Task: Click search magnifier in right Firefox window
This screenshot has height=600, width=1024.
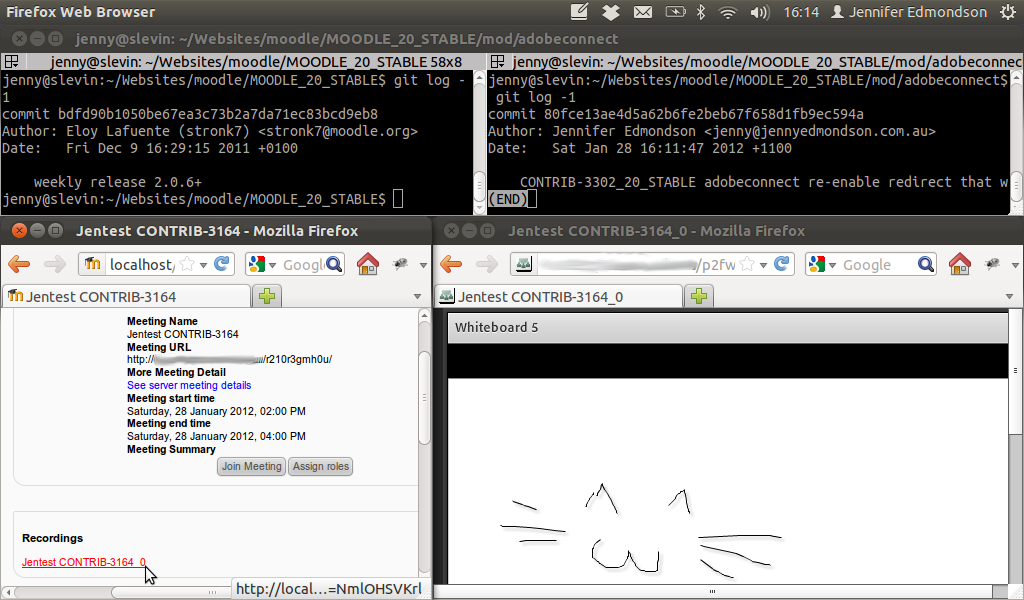Action: point(925,264)
